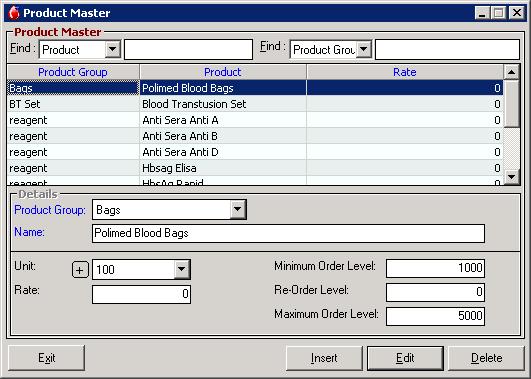Open the first Find dropdown showing Product
Screen dimensions: 531x379
[112, 49]
